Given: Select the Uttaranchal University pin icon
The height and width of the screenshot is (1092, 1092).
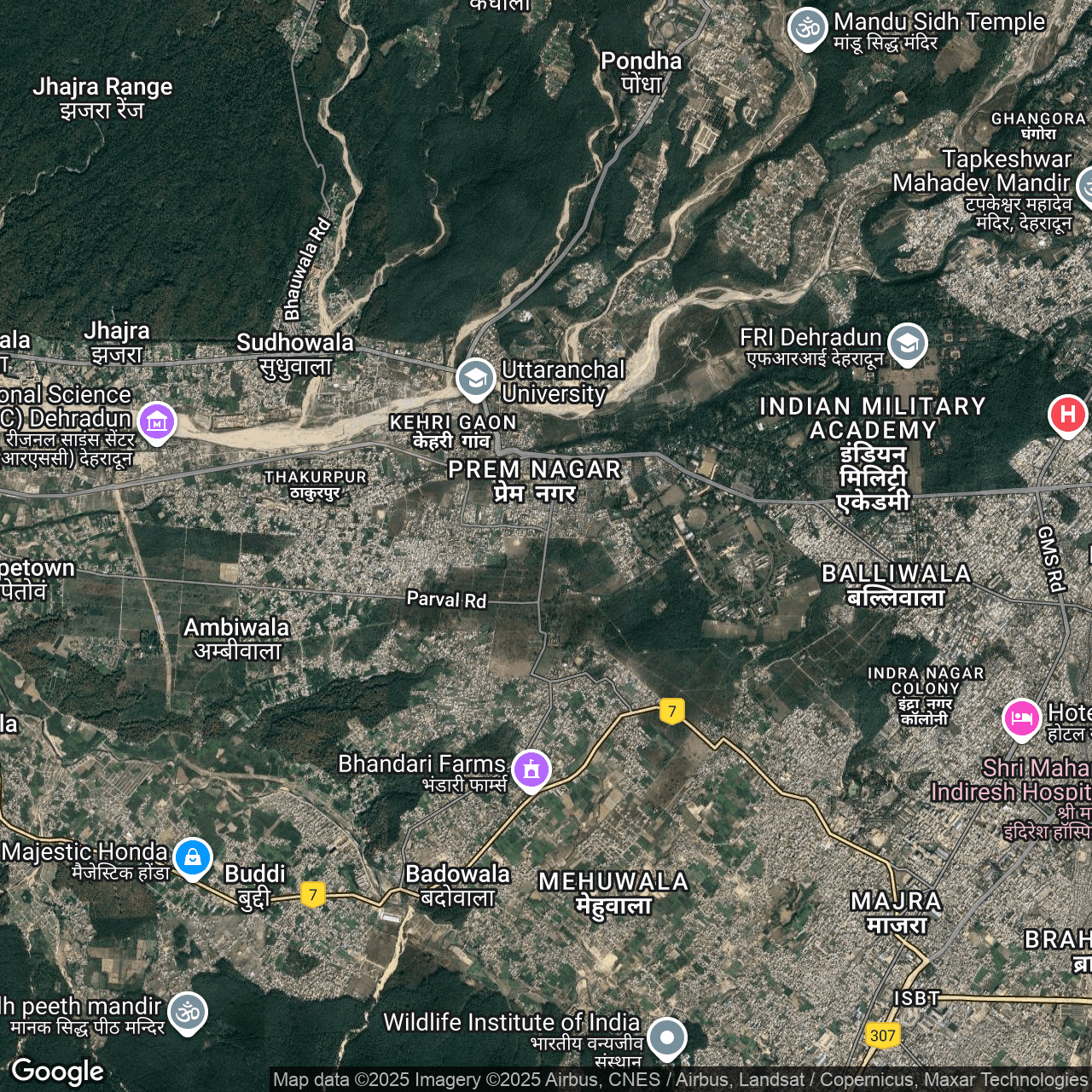Looking at the screenshot, I should coord(475,379).
